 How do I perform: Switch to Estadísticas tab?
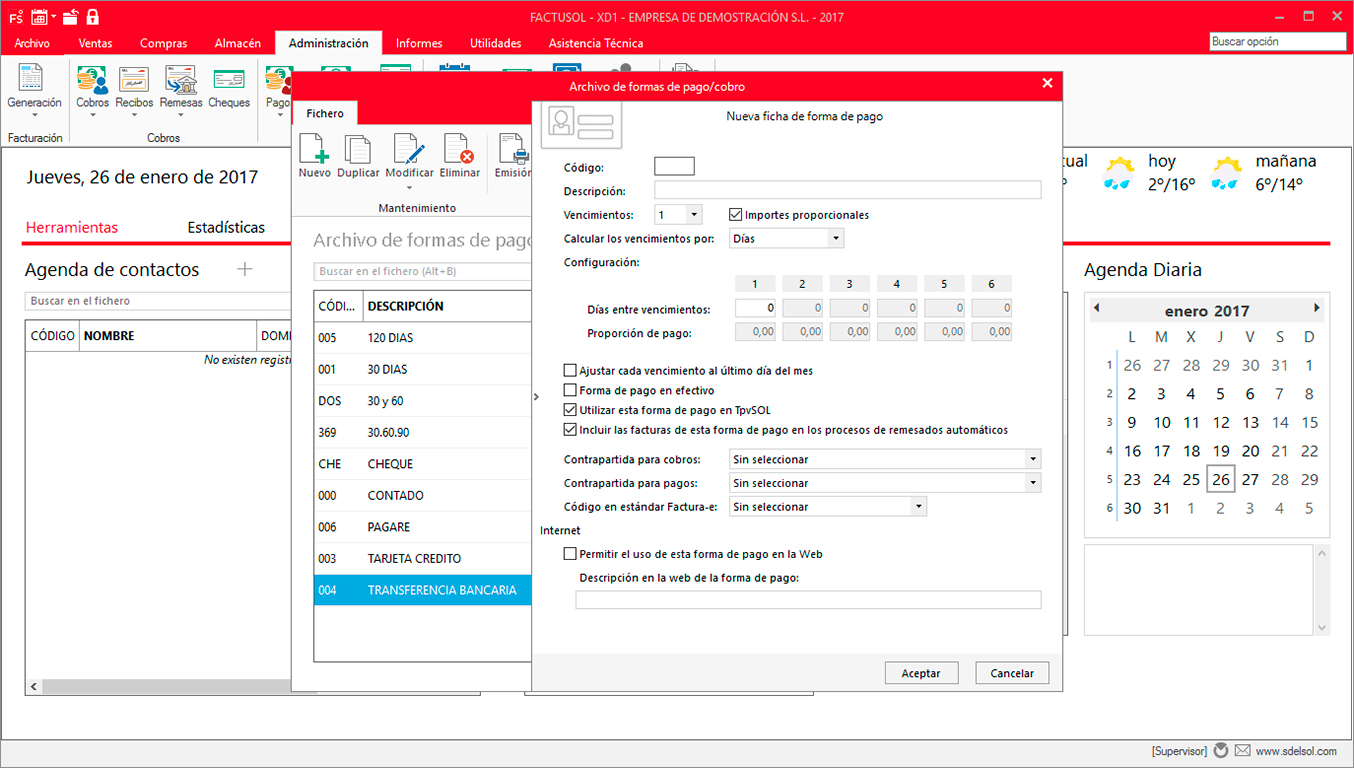226,228
